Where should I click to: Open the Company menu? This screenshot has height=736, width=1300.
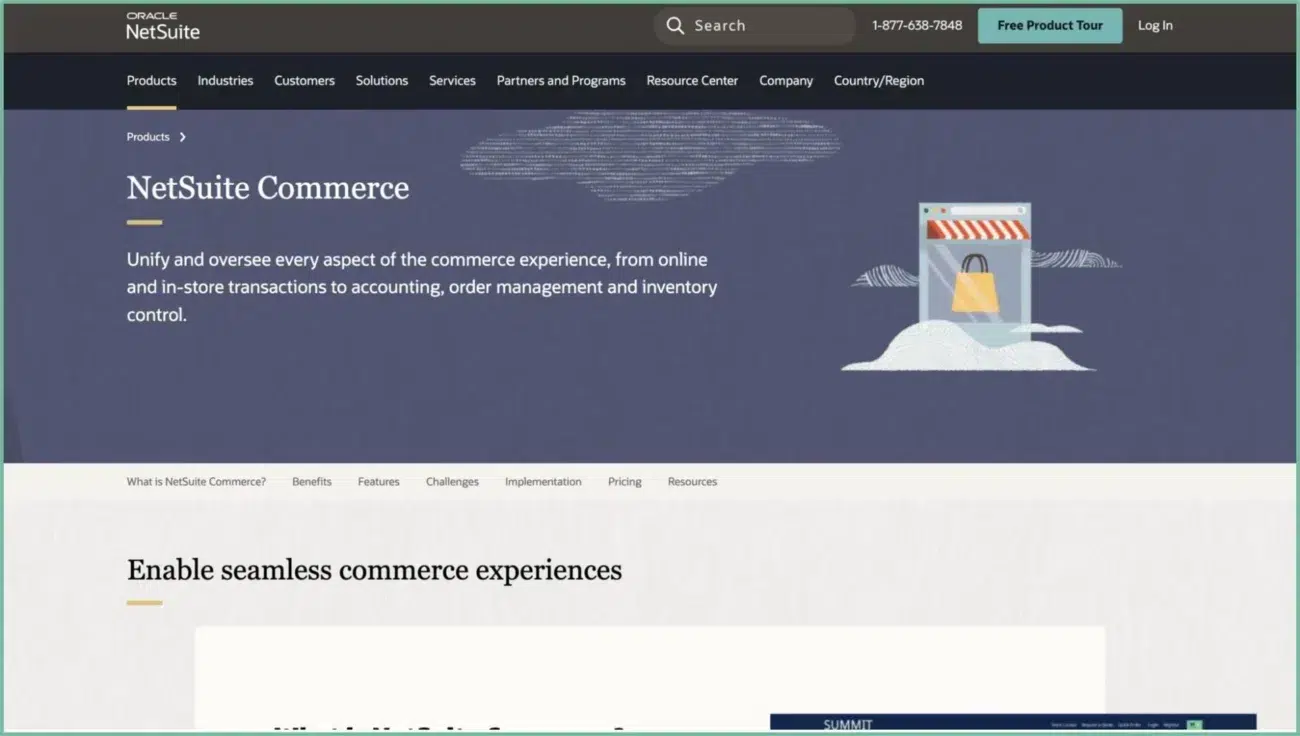(x=786, y=81)
